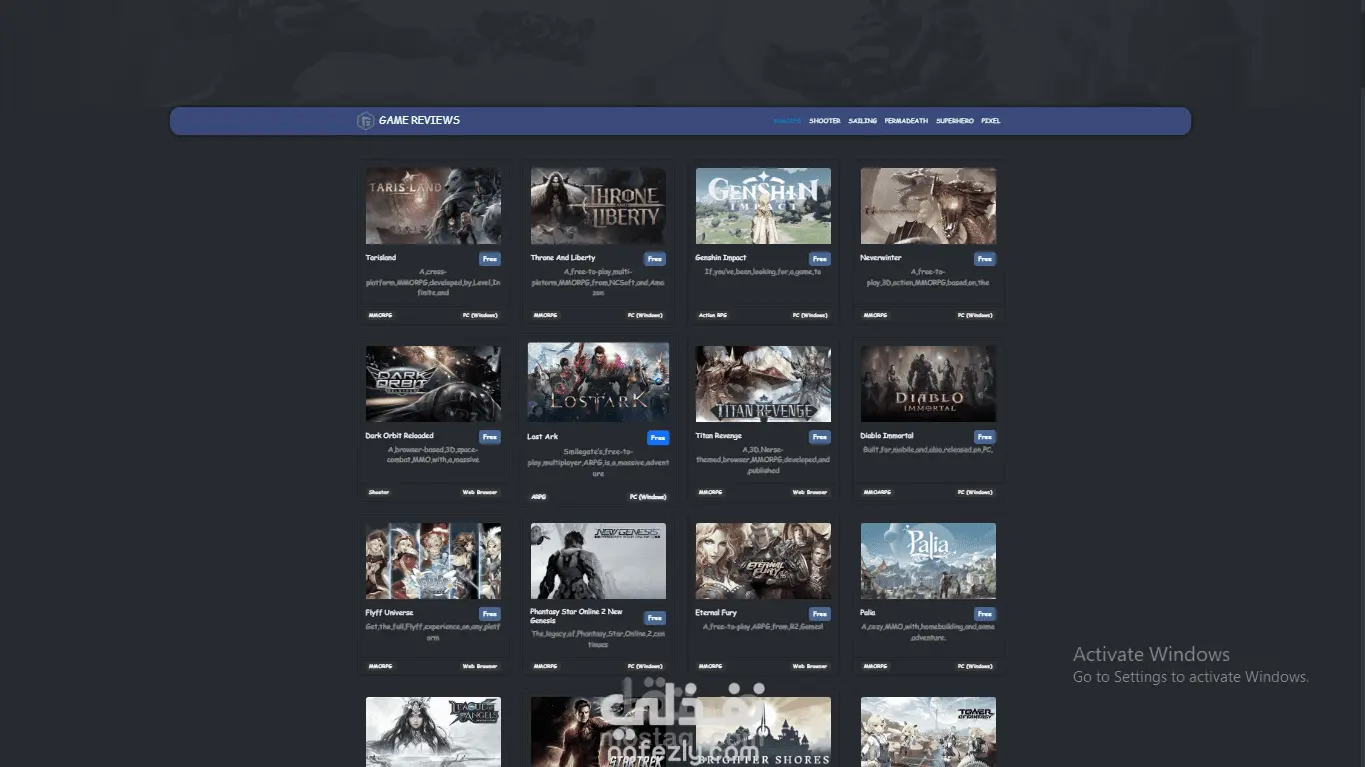Click the Neverwinter title text
1365x767 pixels.
tap(881, 258)
